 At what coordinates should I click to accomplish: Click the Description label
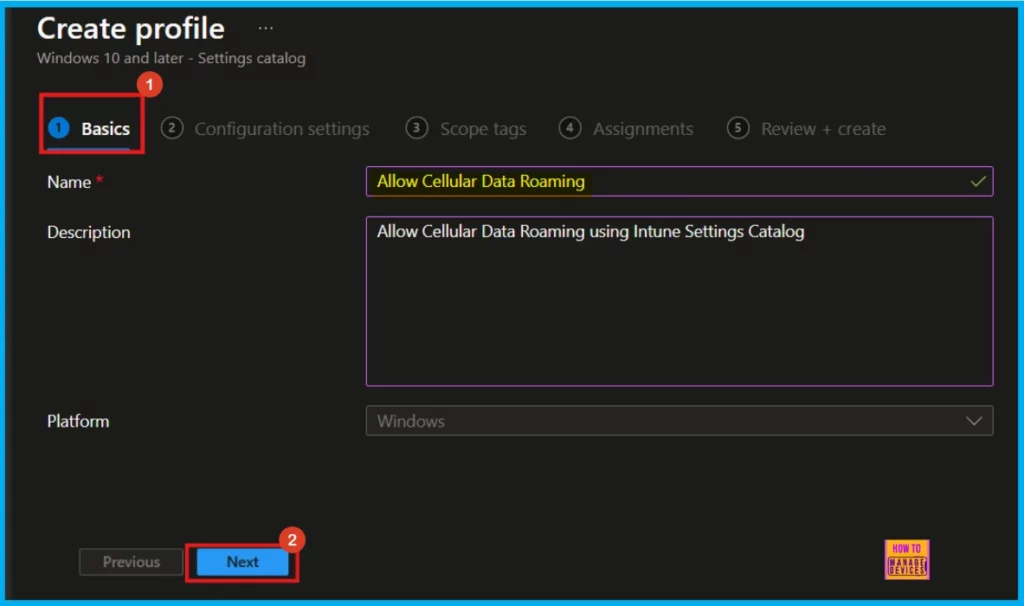[x=89, y=232]
